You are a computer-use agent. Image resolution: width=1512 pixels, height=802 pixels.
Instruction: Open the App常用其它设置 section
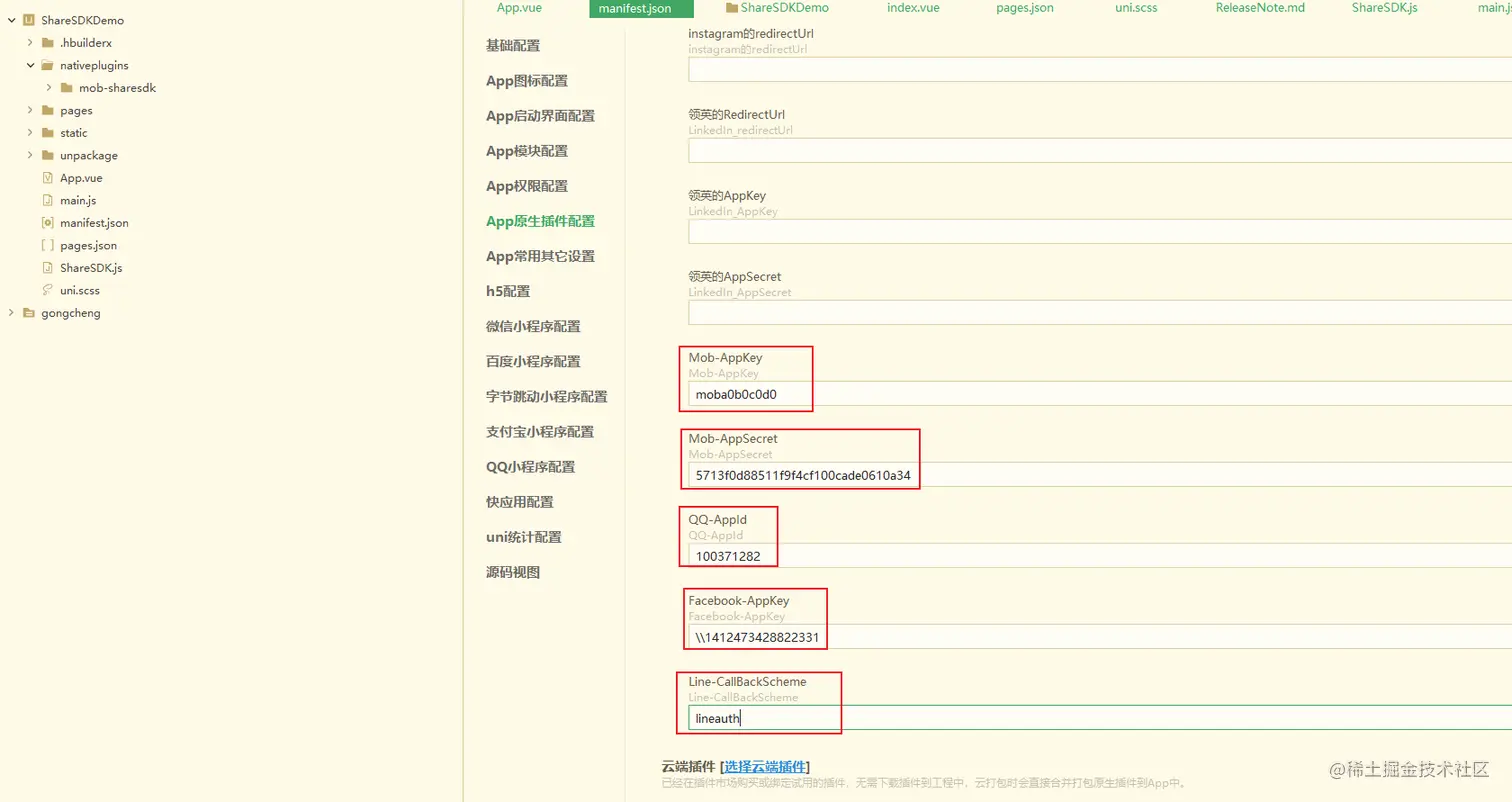point(540,256)
